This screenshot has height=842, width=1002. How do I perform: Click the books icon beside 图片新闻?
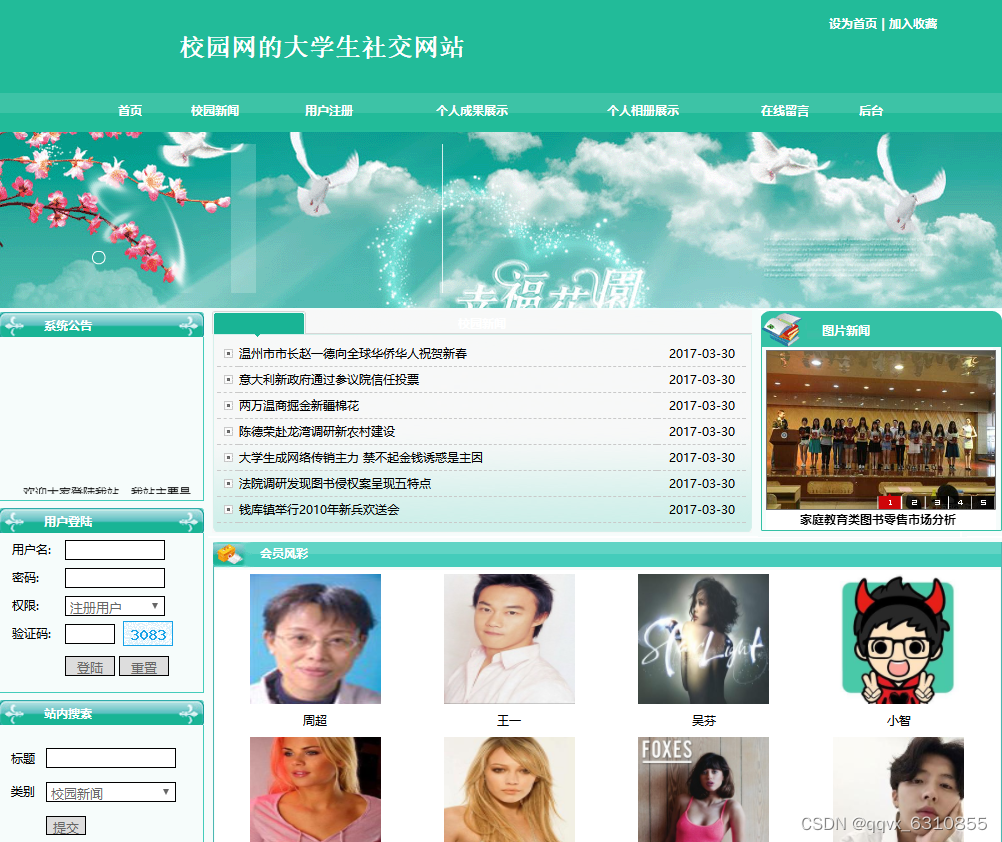coord(781,329)
